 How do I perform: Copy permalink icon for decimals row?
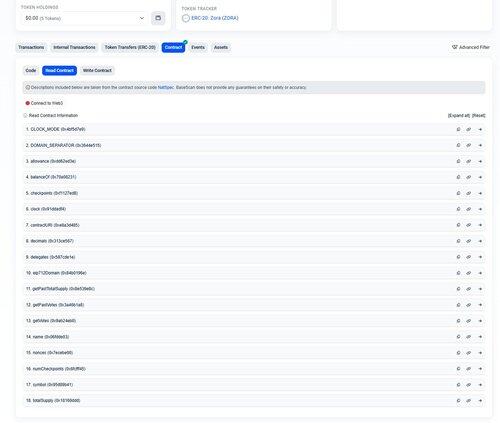tap(469, 241)
